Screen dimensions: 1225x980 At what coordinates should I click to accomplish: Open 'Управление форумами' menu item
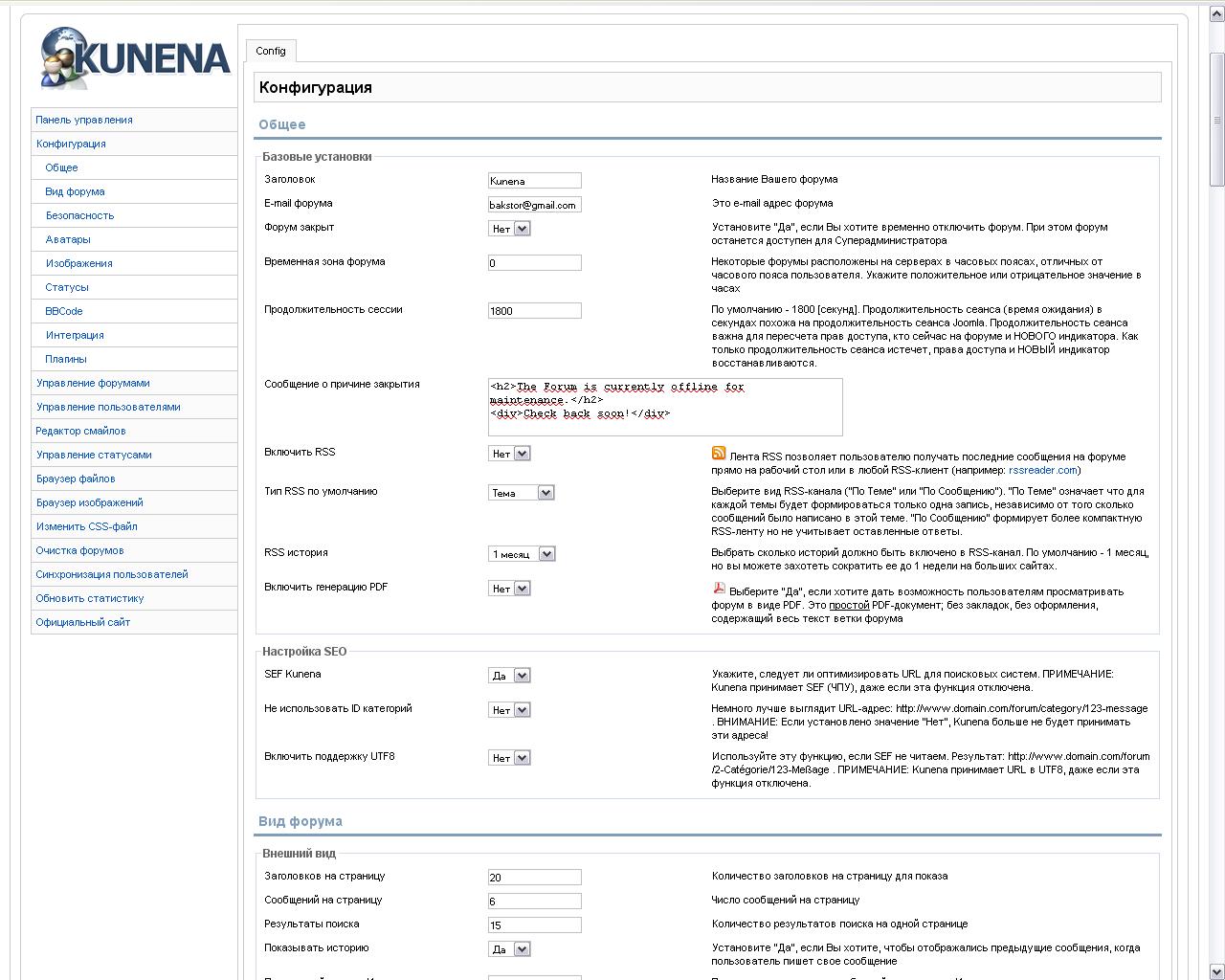click(x=93, y=383)
